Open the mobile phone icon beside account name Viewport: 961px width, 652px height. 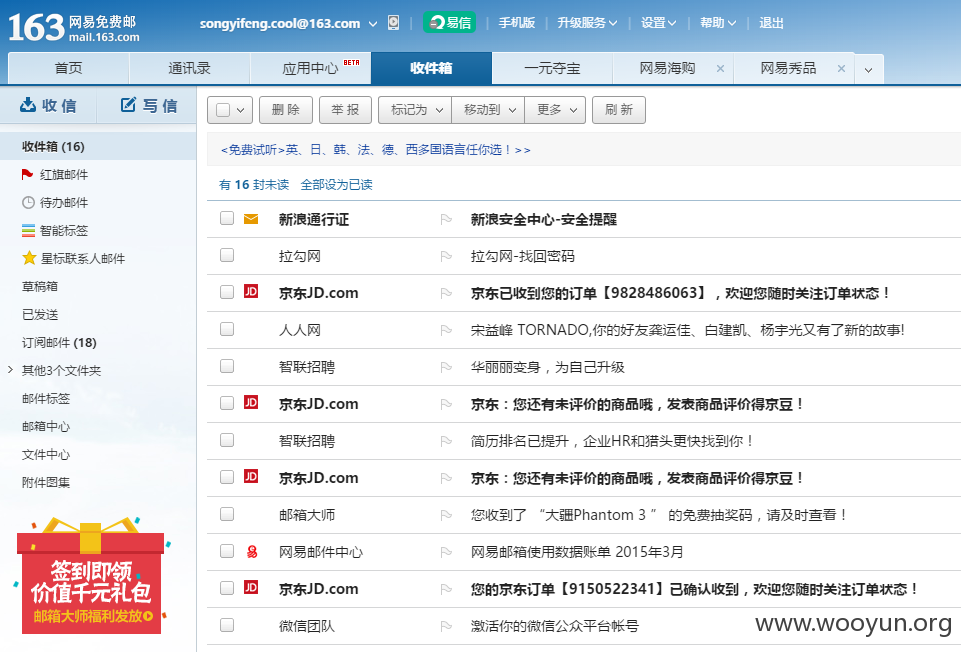(393, 23)
